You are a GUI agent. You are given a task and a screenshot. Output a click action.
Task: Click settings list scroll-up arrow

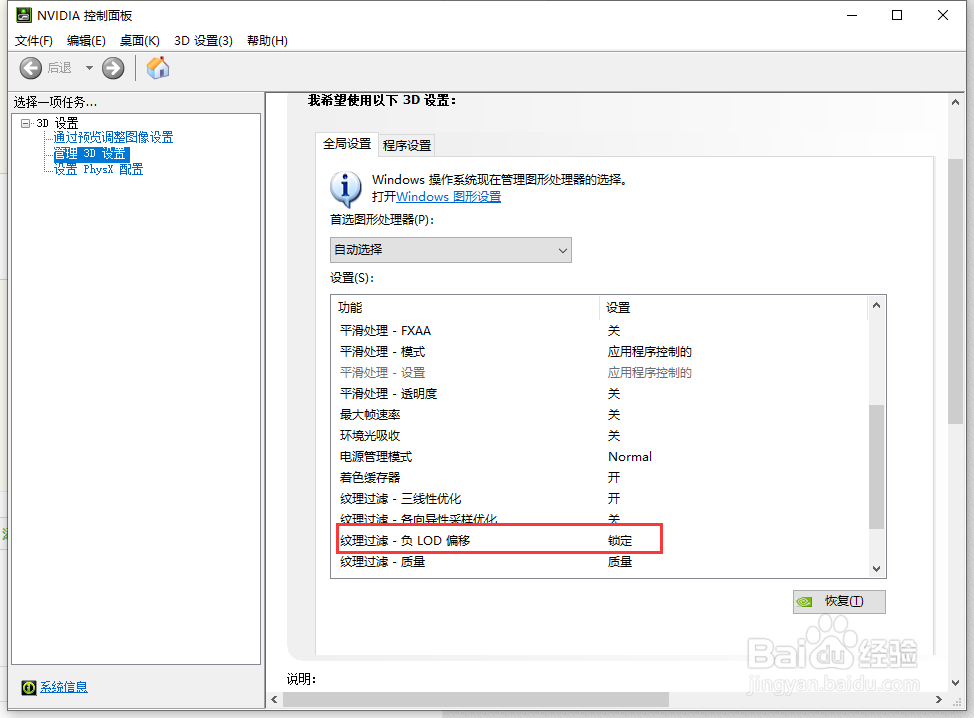tap(876, 305)
